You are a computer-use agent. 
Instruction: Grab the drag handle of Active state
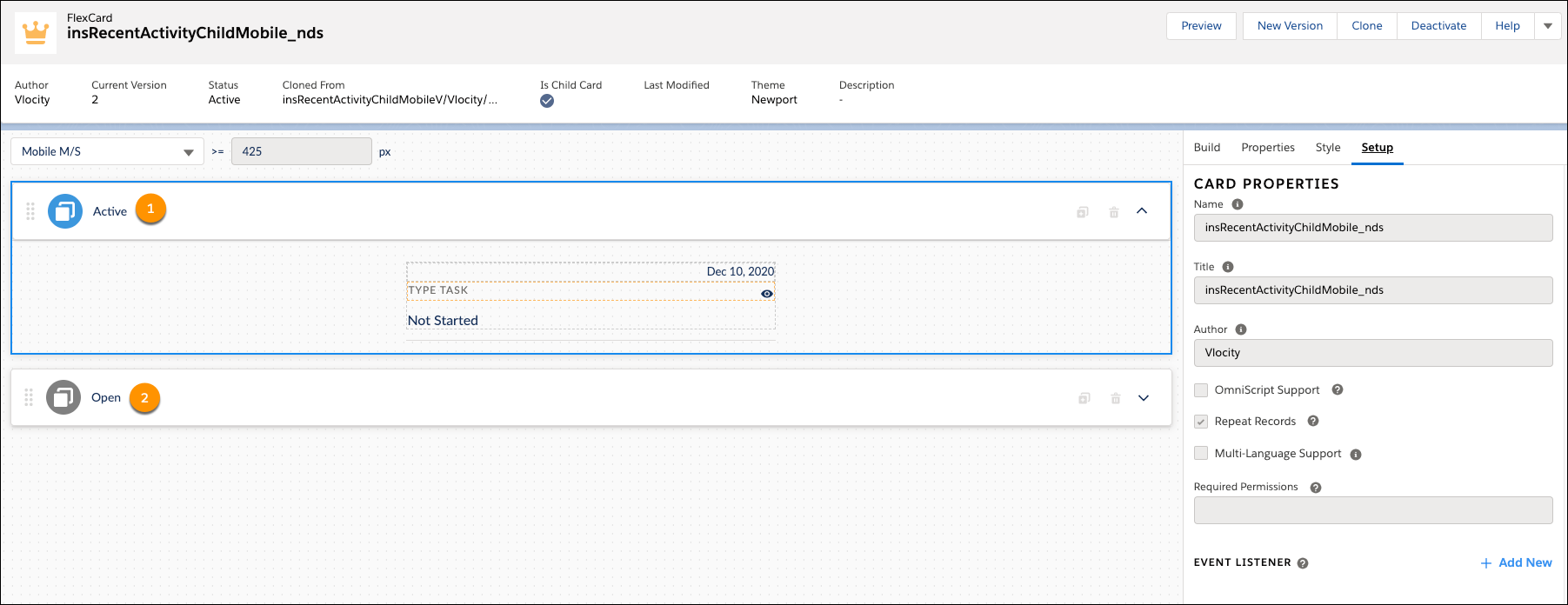click(30, 211)
